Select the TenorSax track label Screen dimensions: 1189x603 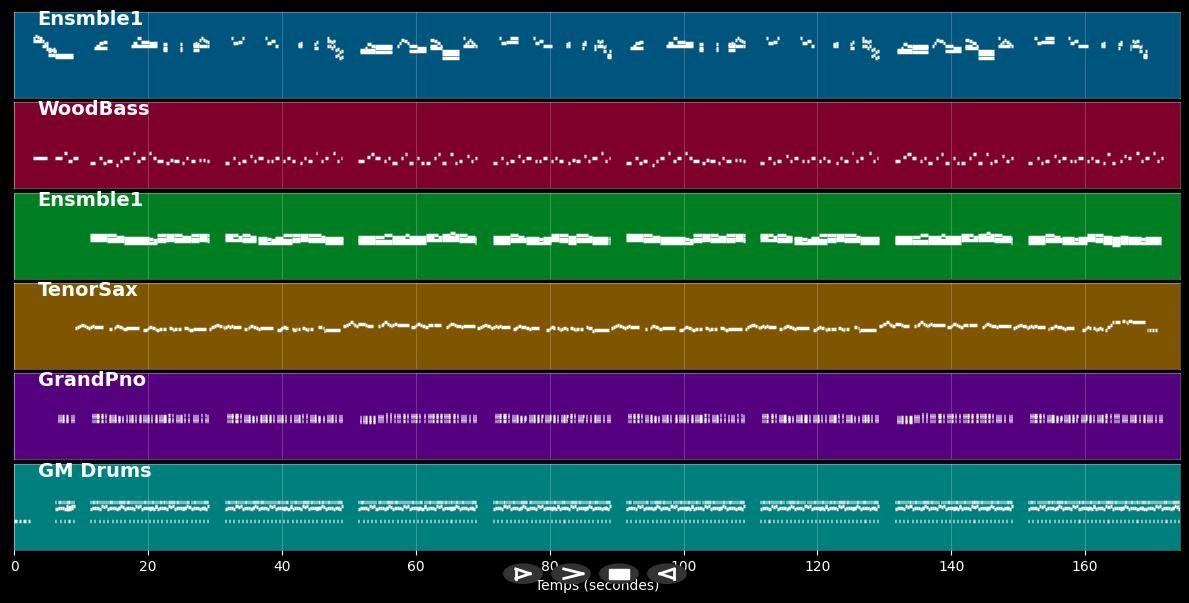pos(87,290)
